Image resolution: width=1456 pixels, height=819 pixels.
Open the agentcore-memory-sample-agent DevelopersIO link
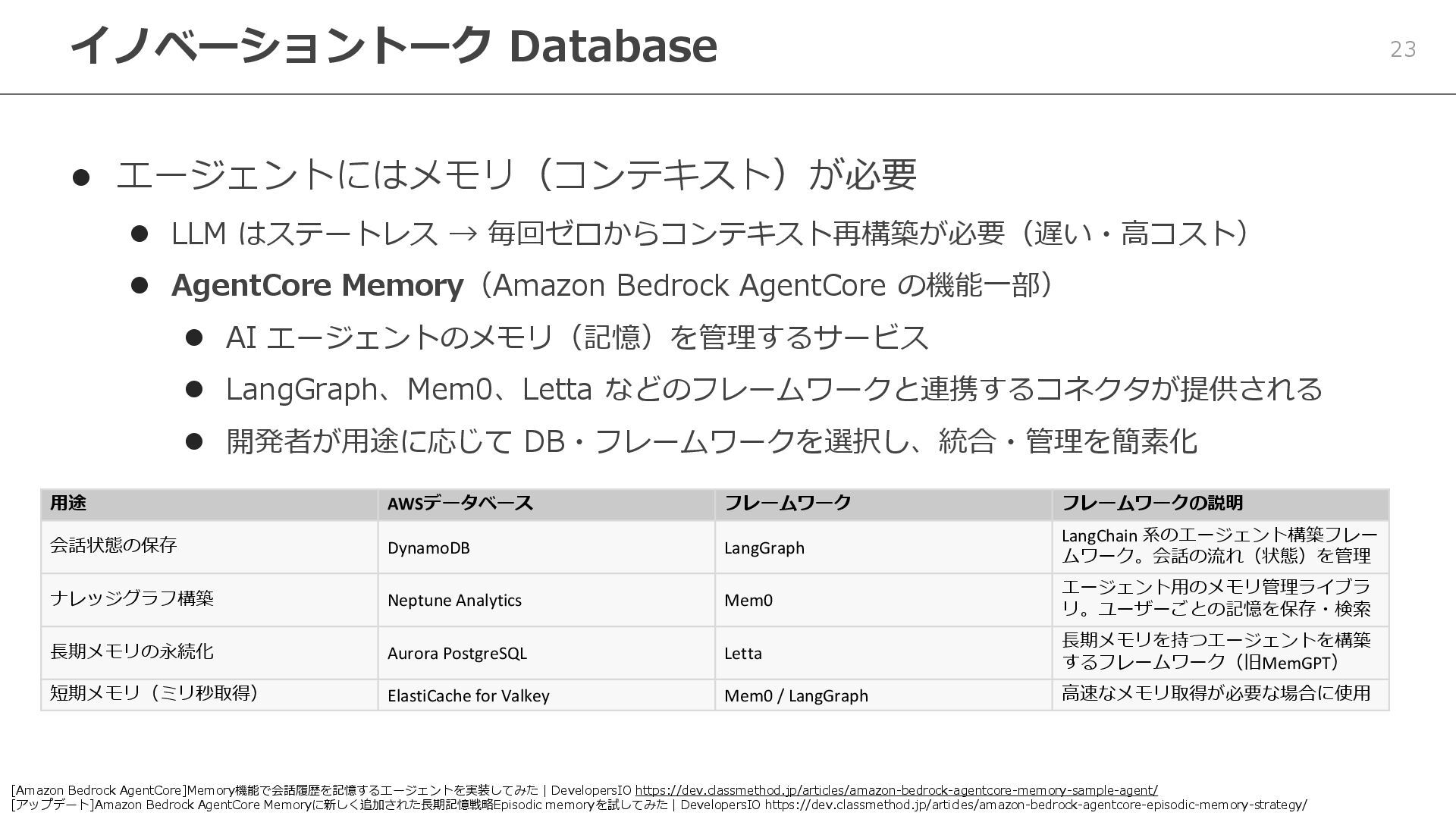pos(896,790)
